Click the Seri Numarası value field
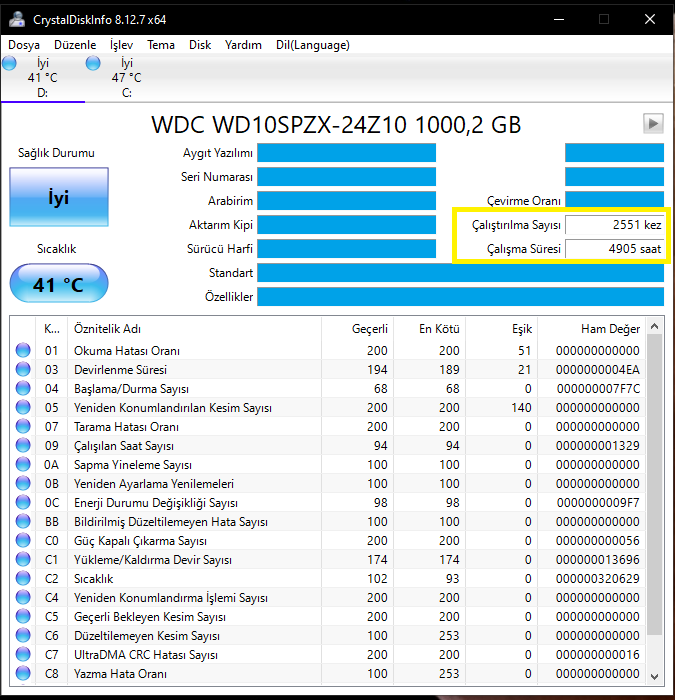Screen dimensions: 675x700 pos(346,177)
